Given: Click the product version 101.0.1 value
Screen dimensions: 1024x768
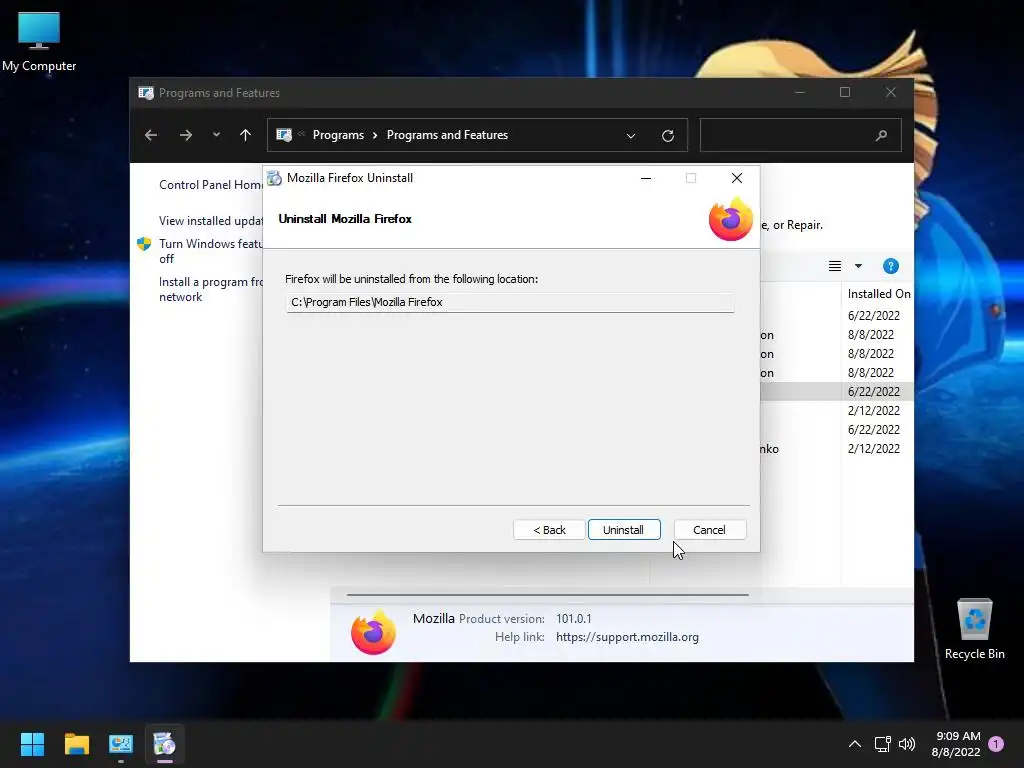Looking at the screenshot, I should pos(573,618).
